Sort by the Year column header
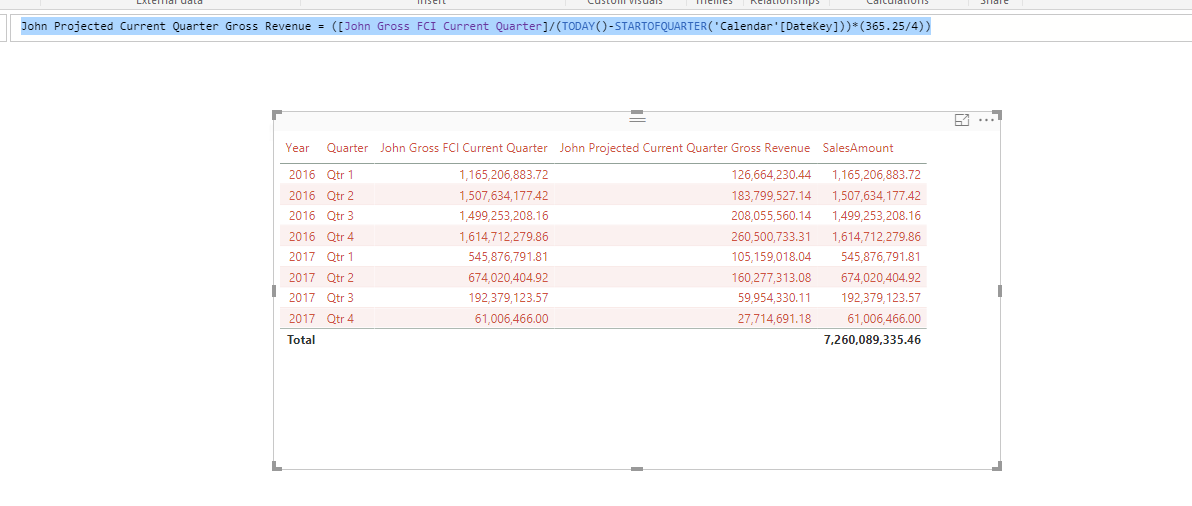This screenshot has height=506, width=1192. (297, 147)
